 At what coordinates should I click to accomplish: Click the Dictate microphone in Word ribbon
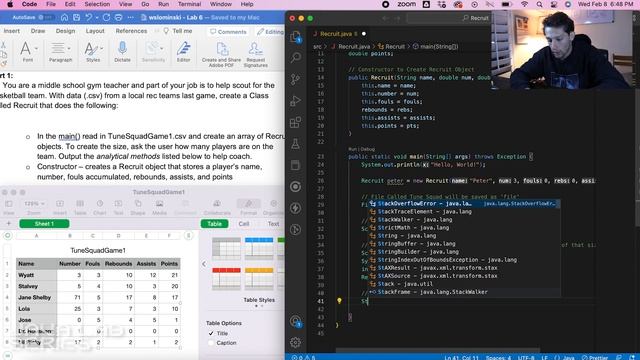[122, 52]
